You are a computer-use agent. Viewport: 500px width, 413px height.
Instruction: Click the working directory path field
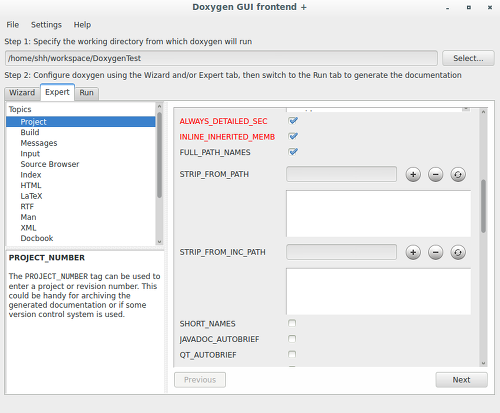click(221, 58)
